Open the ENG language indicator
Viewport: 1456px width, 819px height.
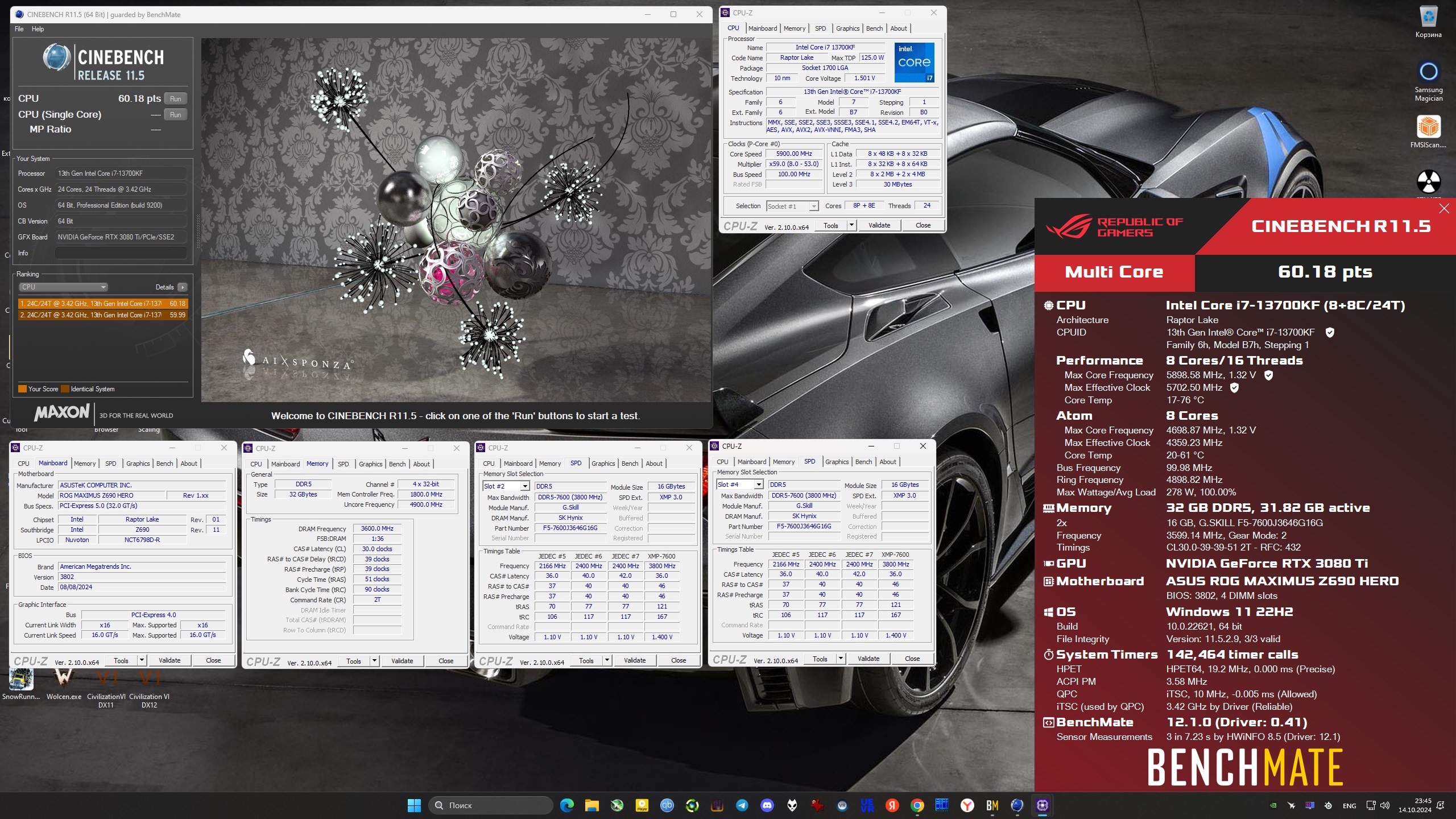pos(1350,805)
